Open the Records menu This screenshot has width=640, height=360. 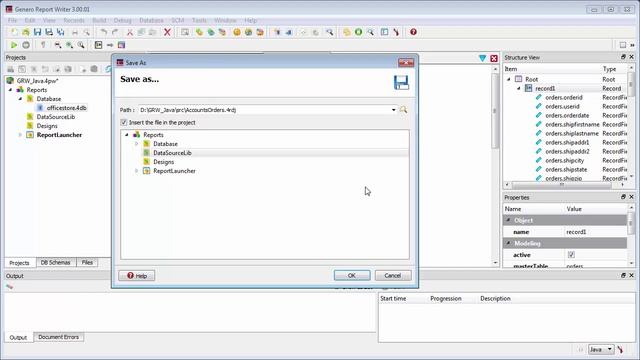pyautogui.click(x=74, y=20)
